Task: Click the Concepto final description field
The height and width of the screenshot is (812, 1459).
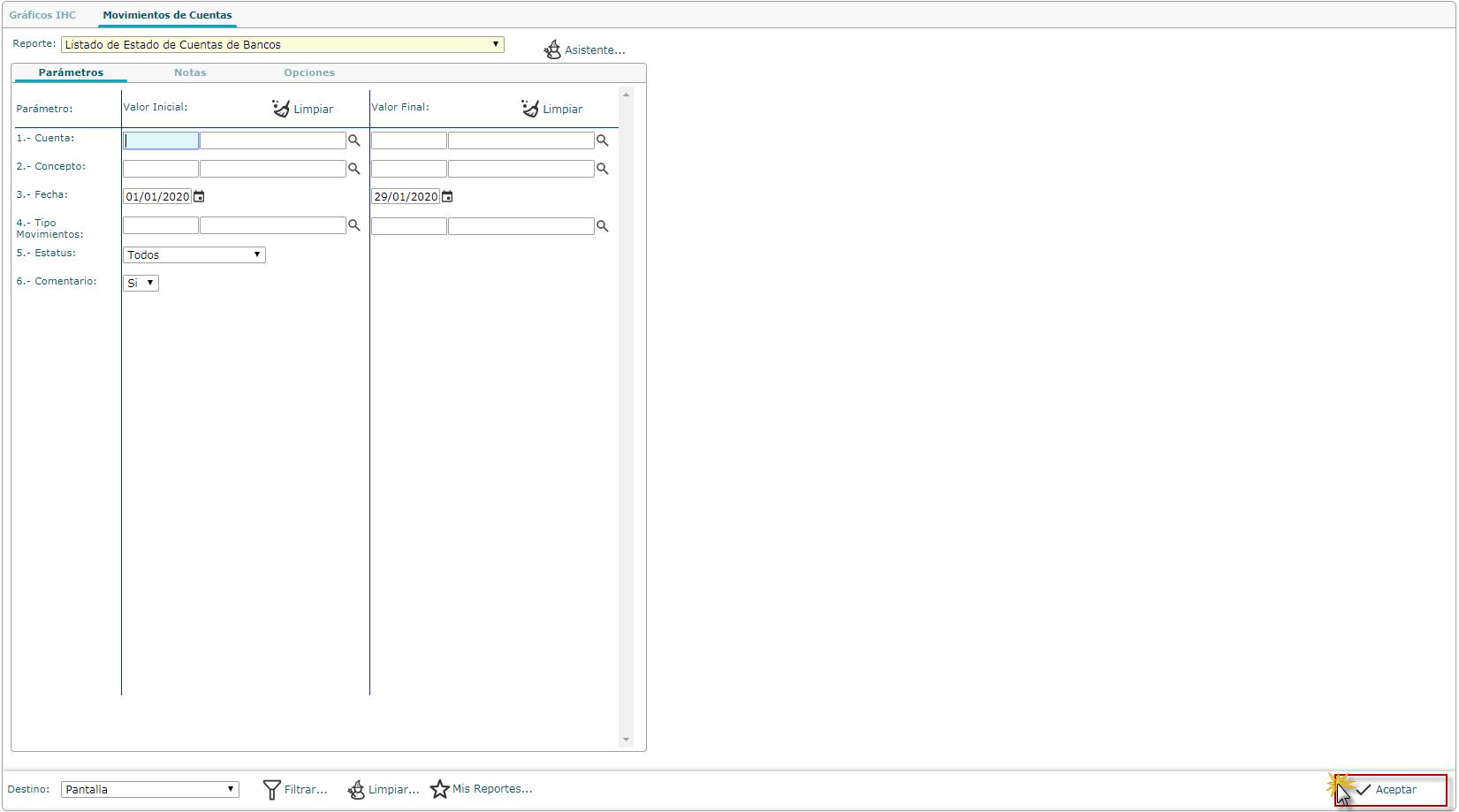Action: coord(521,169)
